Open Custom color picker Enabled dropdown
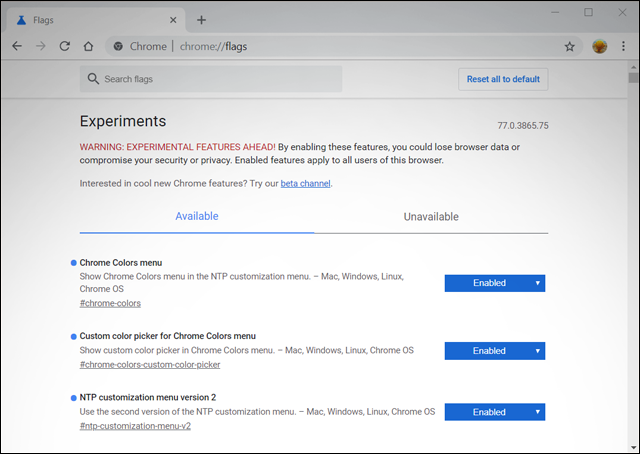Image resolution: width=640 pixels, height=454 pixels. click(495, 351)
